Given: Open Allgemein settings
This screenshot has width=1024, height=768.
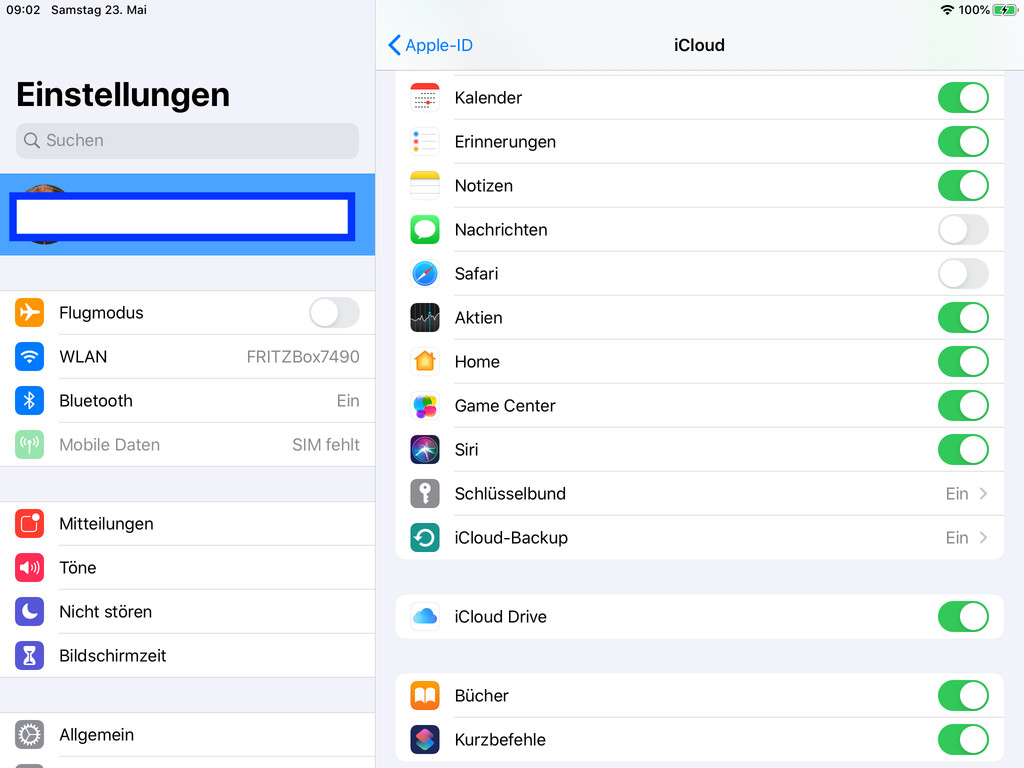Looking at the screenshot, I should click(187, 735).
